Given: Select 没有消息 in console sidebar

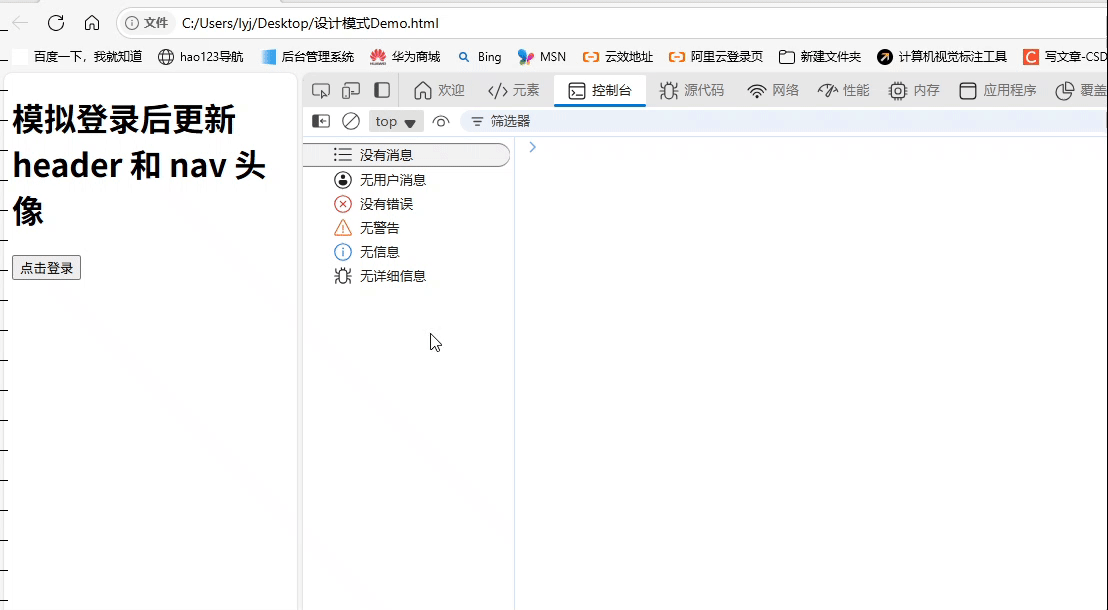Looking at the screenshot, I should tap(406, 155).
